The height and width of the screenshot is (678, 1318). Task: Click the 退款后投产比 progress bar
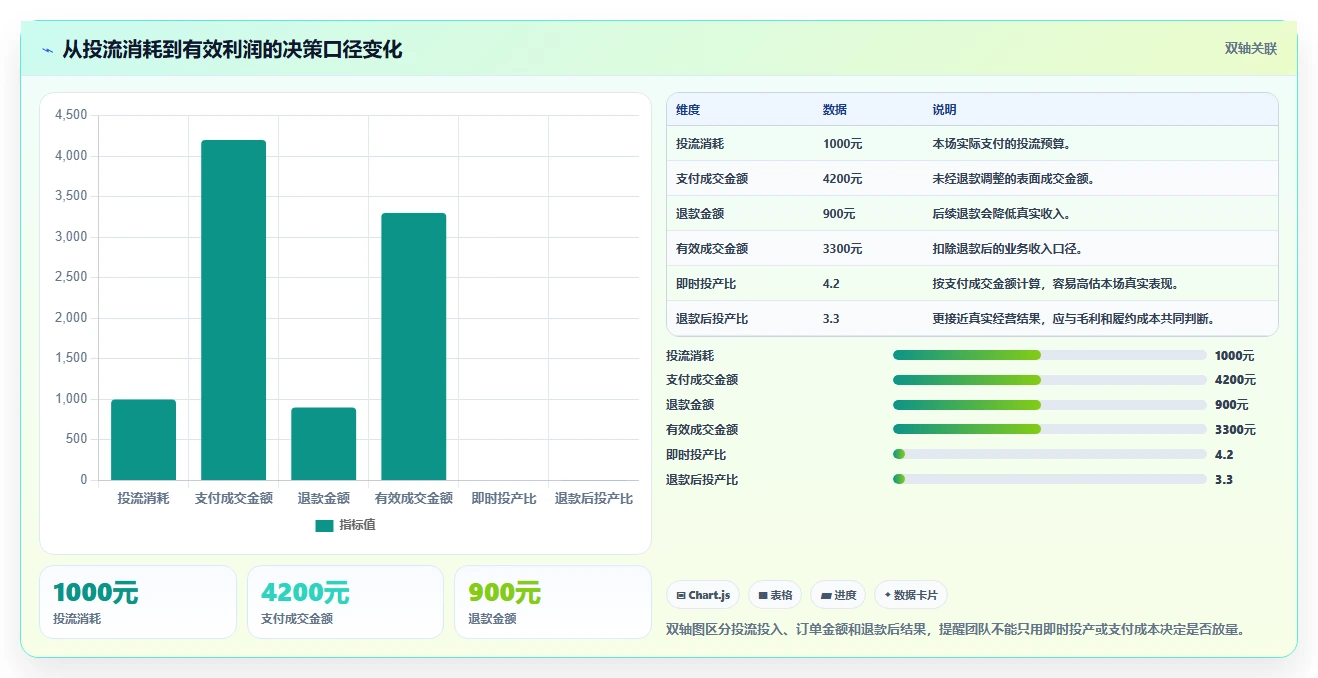coord(1049,480)
